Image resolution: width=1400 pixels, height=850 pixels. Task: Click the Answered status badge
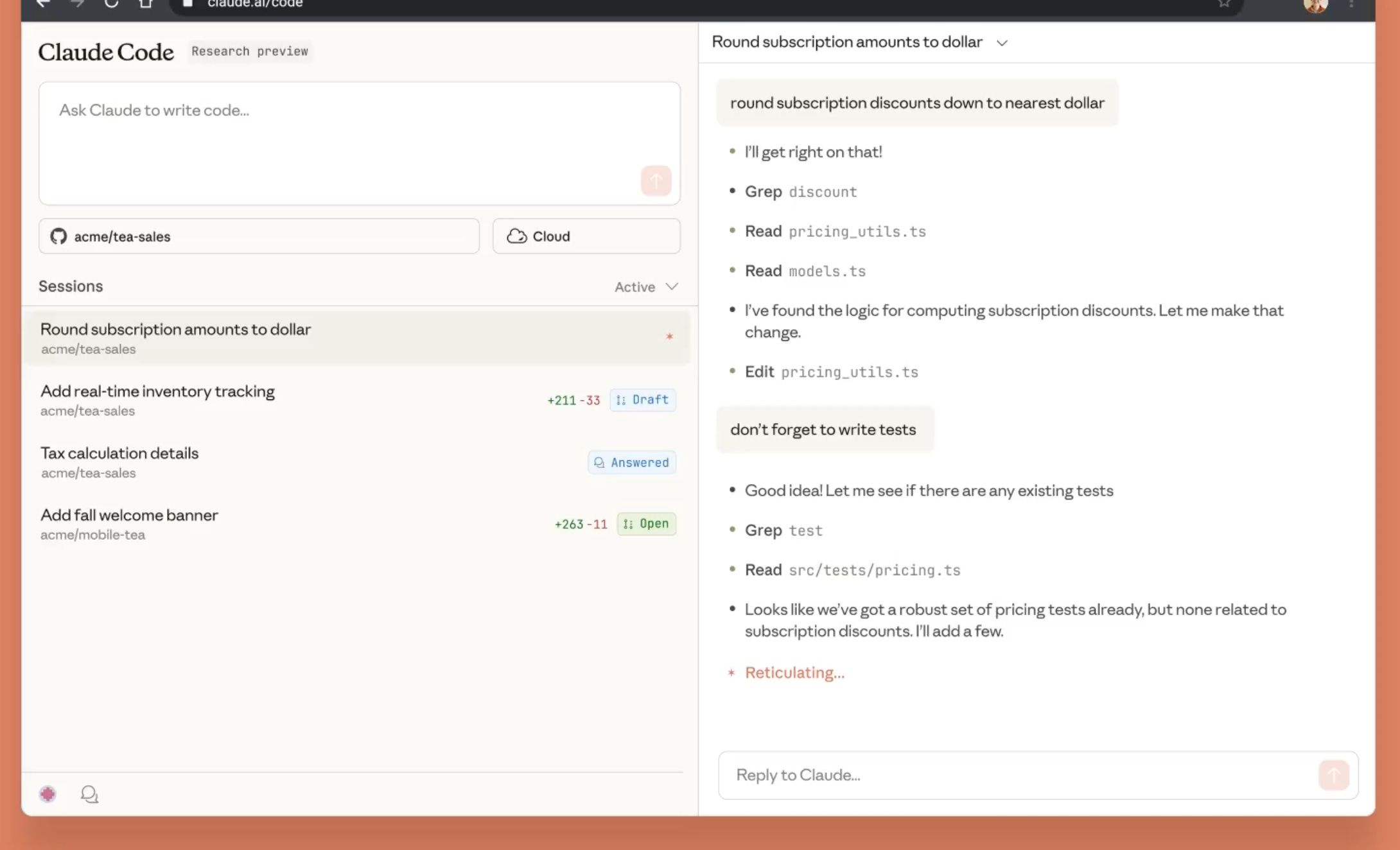click(x=632, y=462)
